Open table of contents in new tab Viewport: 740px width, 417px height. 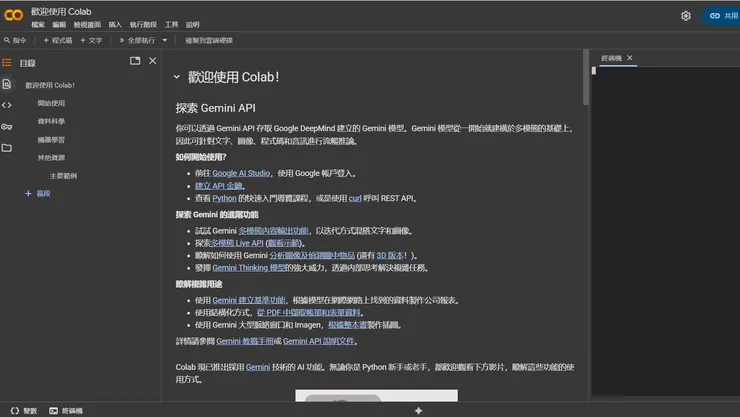coord(135,61)
